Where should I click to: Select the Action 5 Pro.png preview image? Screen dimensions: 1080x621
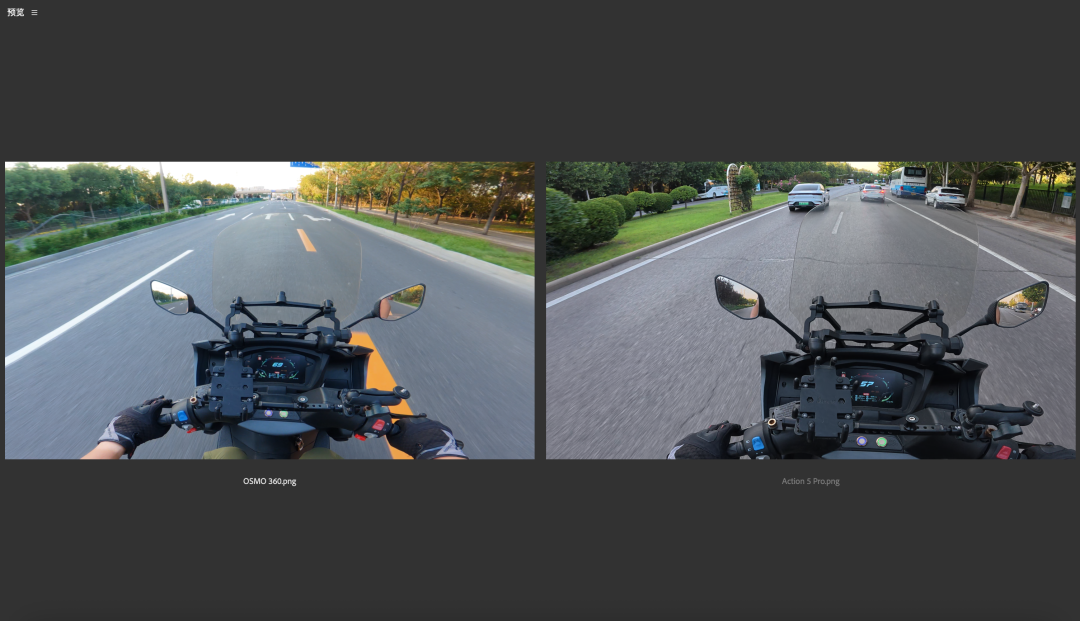coord(811,310)
